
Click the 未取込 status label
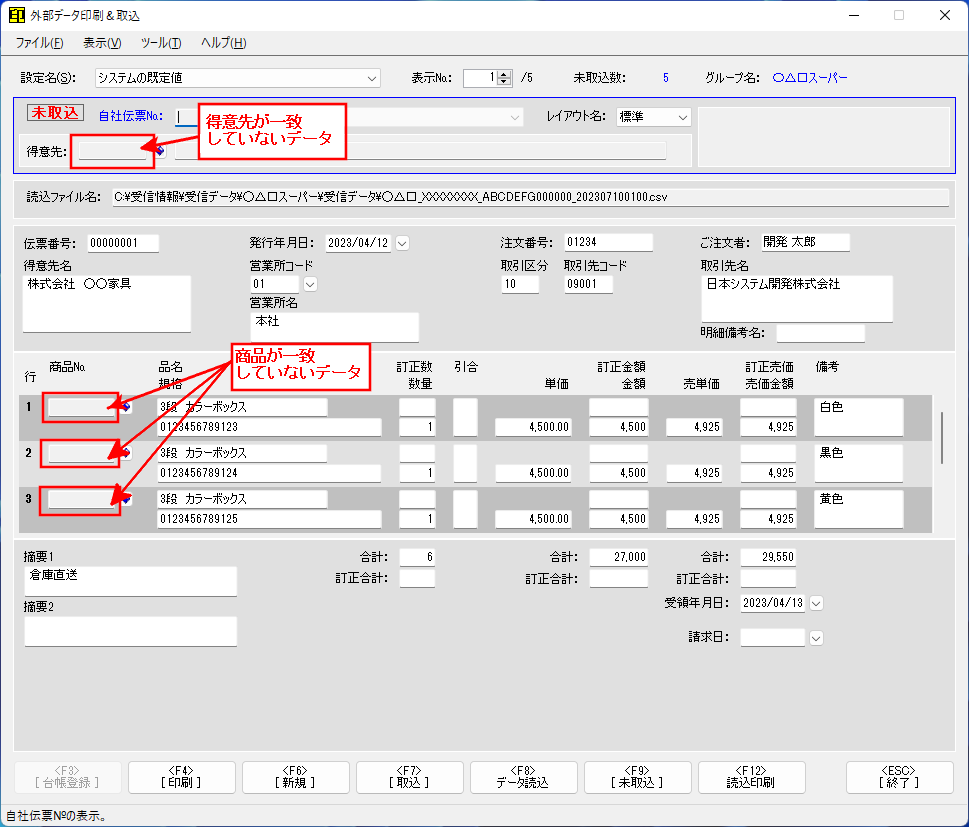55,113
